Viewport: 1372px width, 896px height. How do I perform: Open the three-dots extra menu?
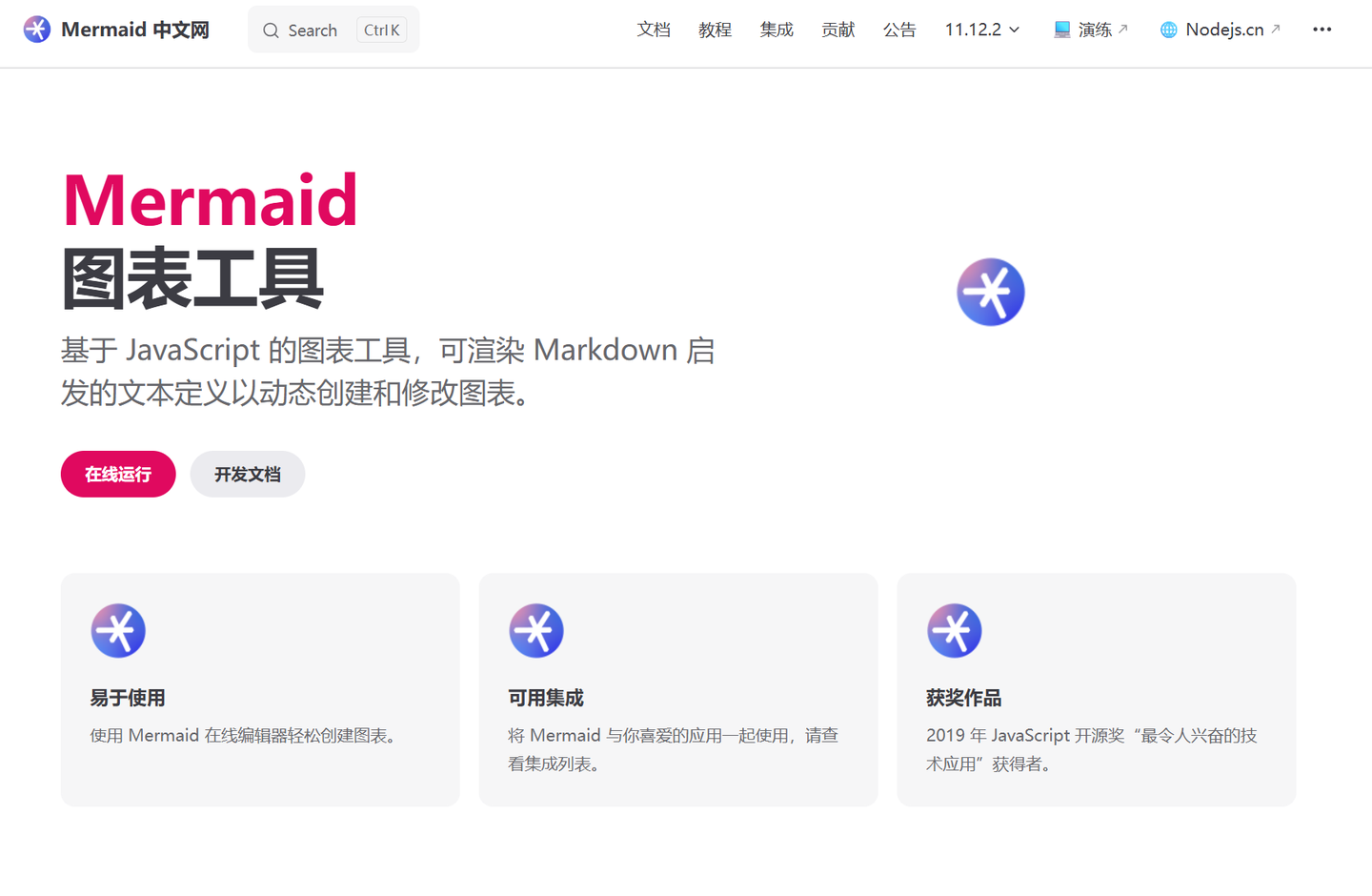tap(1322, 30)
